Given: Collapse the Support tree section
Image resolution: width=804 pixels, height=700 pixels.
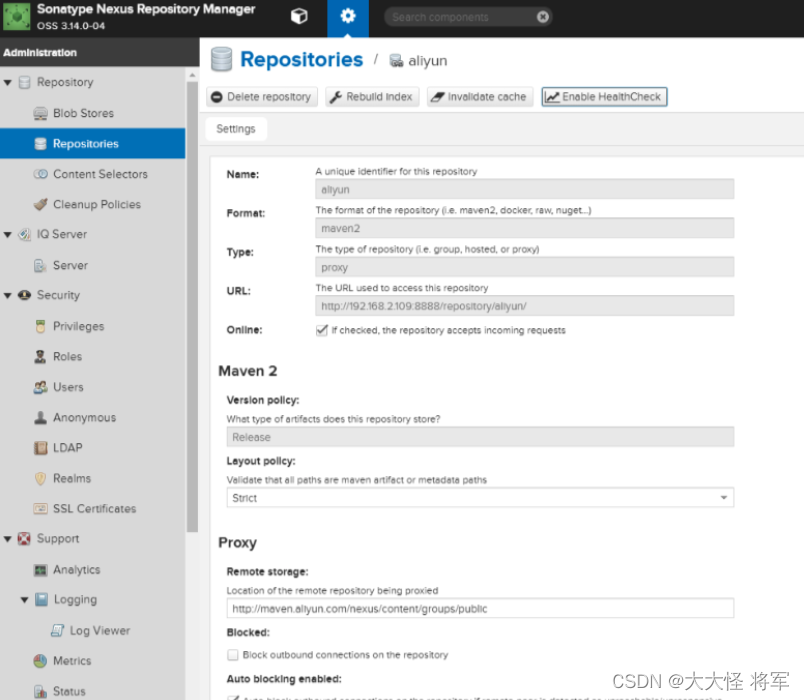Looking at the screenshot, I should (8, 539).
